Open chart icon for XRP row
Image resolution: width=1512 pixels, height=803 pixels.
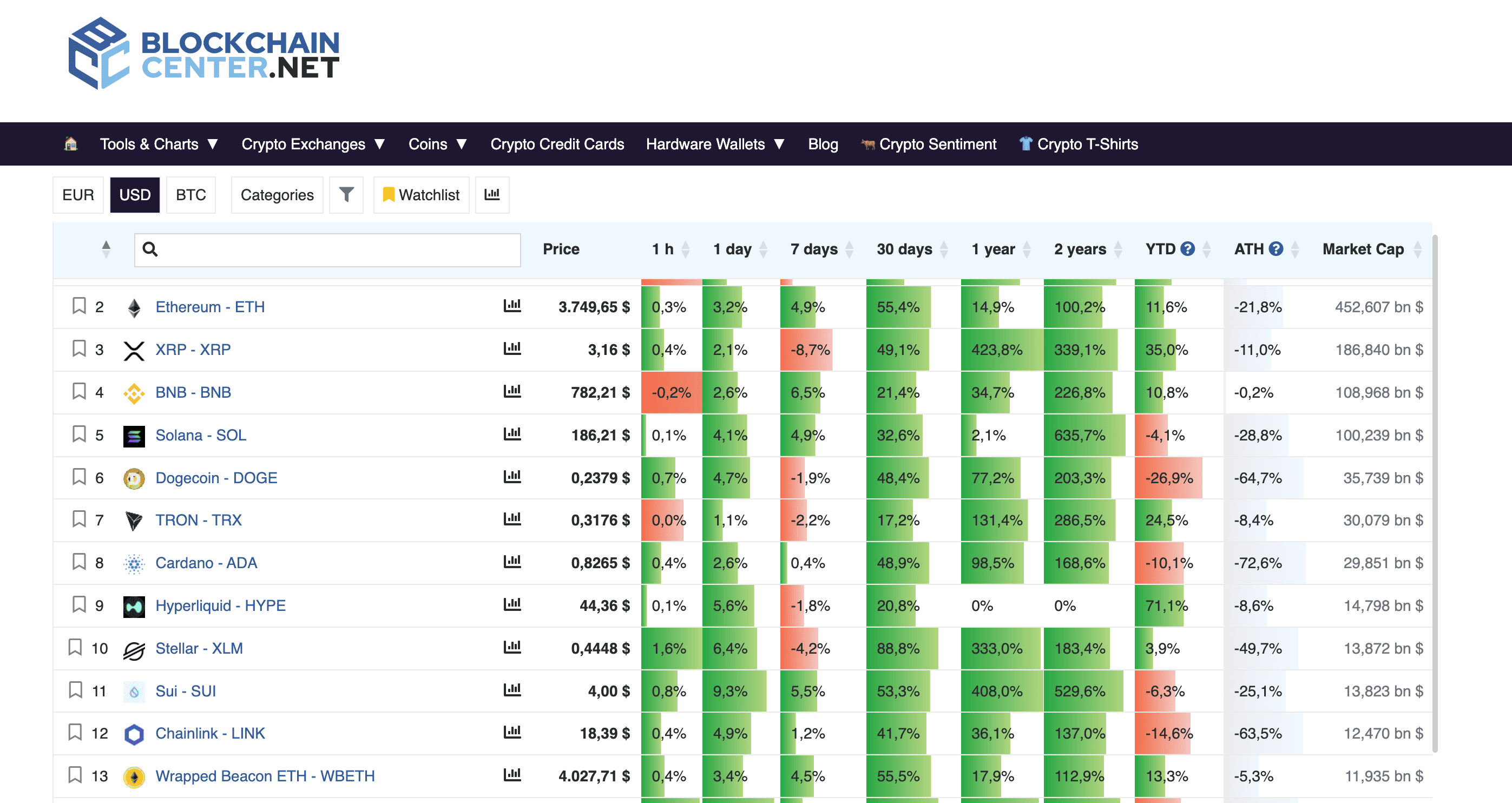512,348
